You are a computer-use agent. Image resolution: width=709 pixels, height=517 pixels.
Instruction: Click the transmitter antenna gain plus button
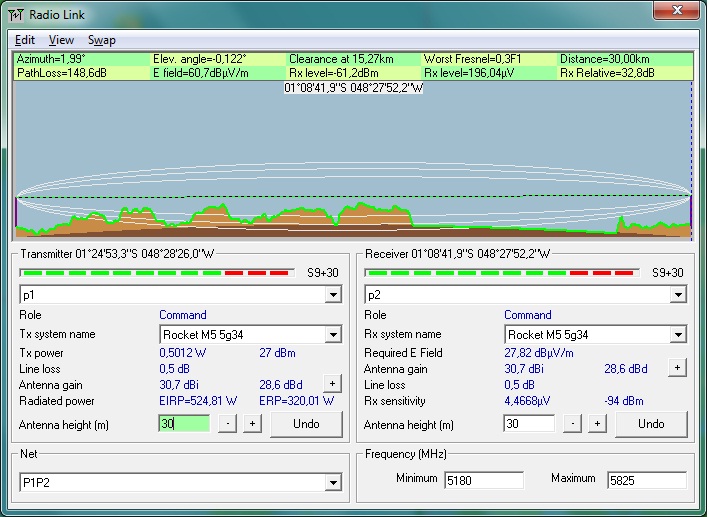[x=332, y=384]
